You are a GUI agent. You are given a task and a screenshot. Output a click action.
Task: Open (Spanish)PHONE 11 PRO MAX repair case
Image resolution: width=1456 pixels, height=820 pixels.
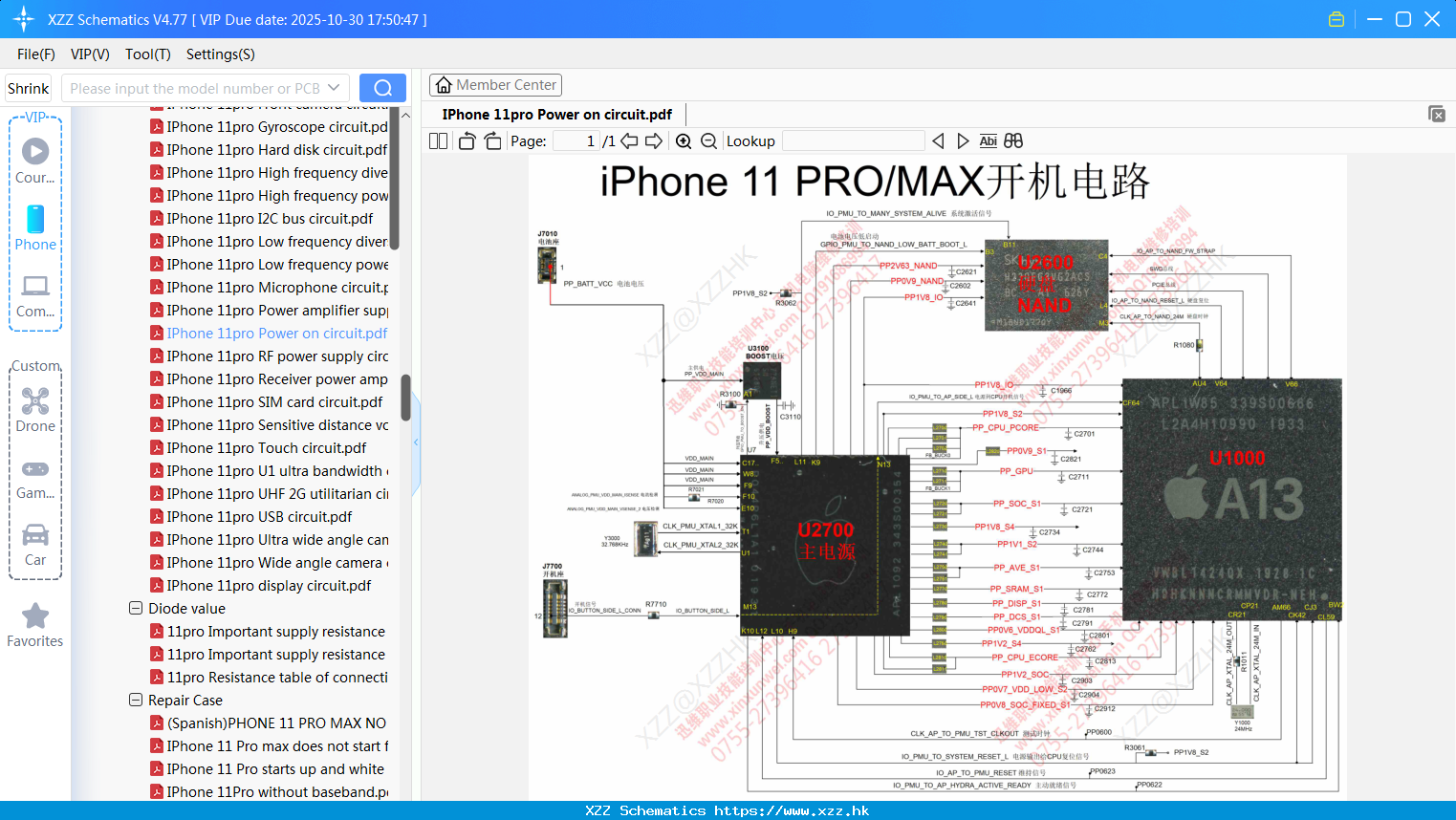pyautogui.click(x=269, y=723)
